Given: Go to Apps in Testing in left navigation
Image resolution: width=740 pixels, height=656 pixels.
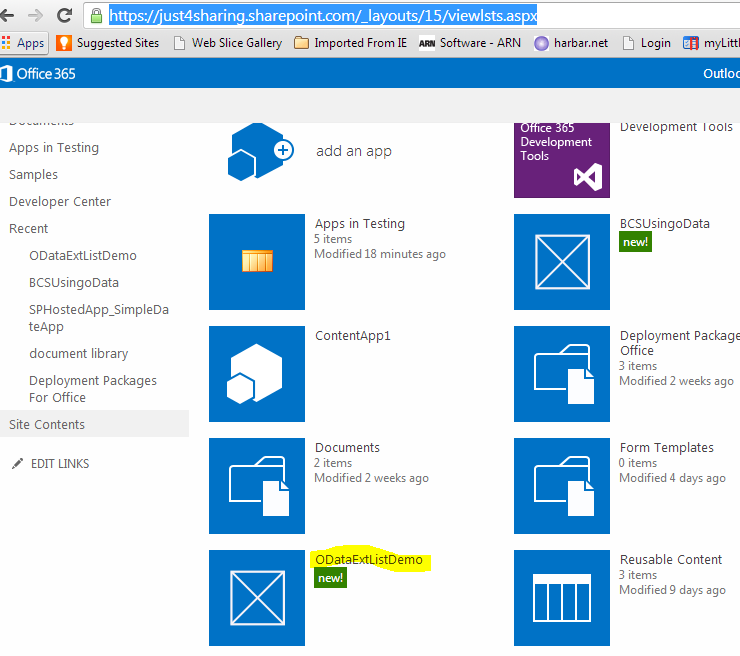Looking at the screenshot, I should pyautogui.click(x=54, y=148).
